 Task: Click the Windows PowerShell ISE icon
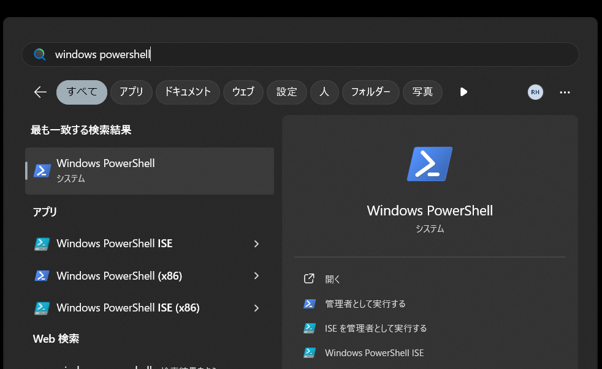tap(42, 244)
